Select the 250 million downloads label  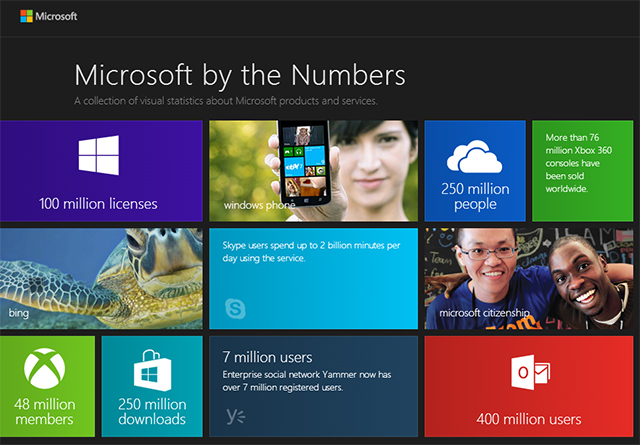click(x=152, y=412)
